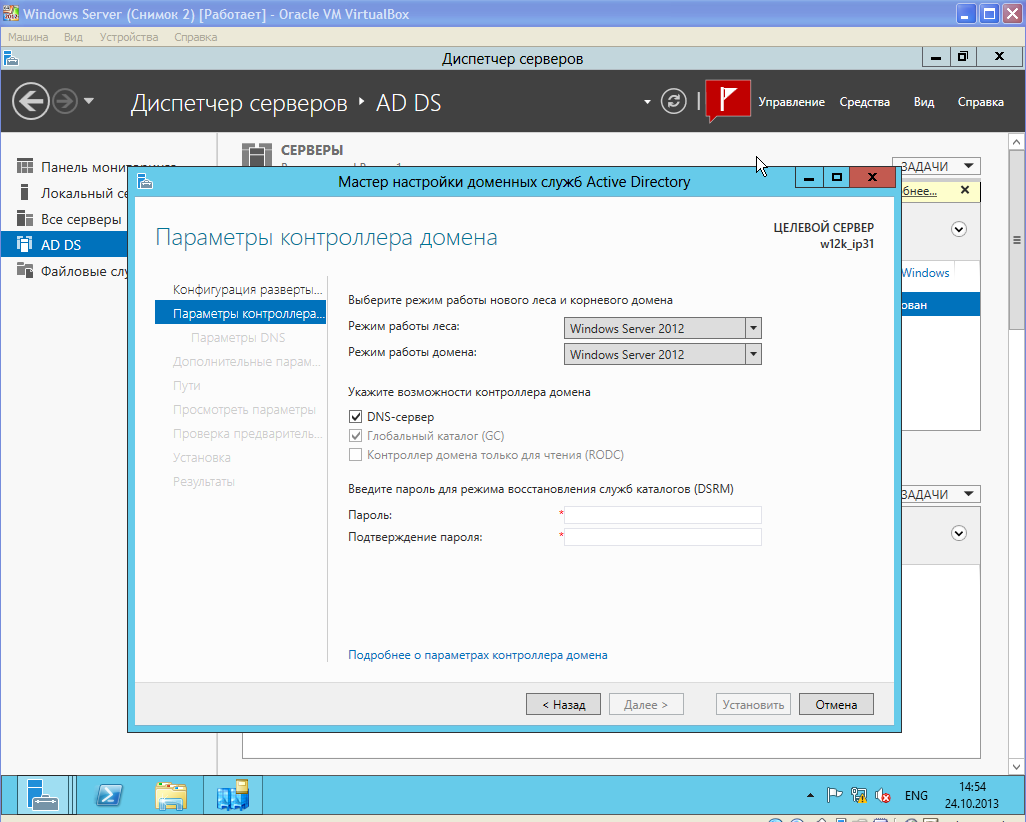Open Подробнее link in yellow notification bar
This screenshot has width=1026, height=822.
point(919,190)
